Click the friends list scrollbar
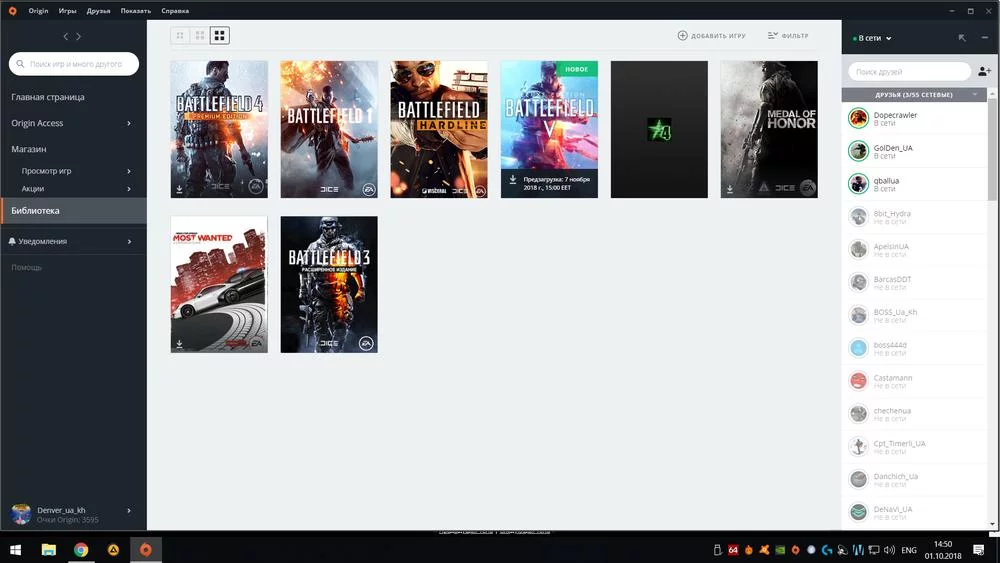This screenshot has height=563, width=1000. [x=992, y=150]
